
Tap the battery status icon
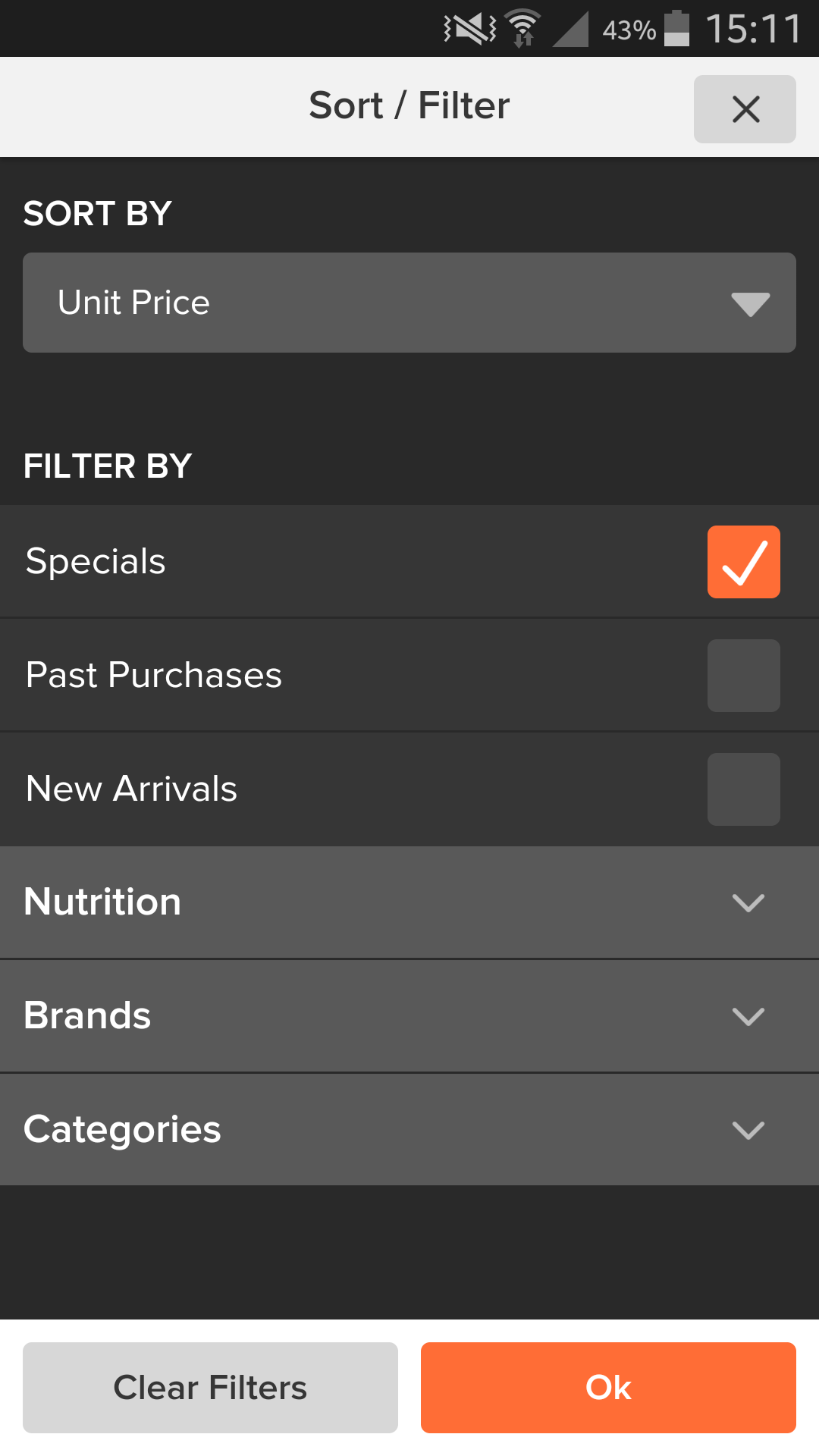676,30
